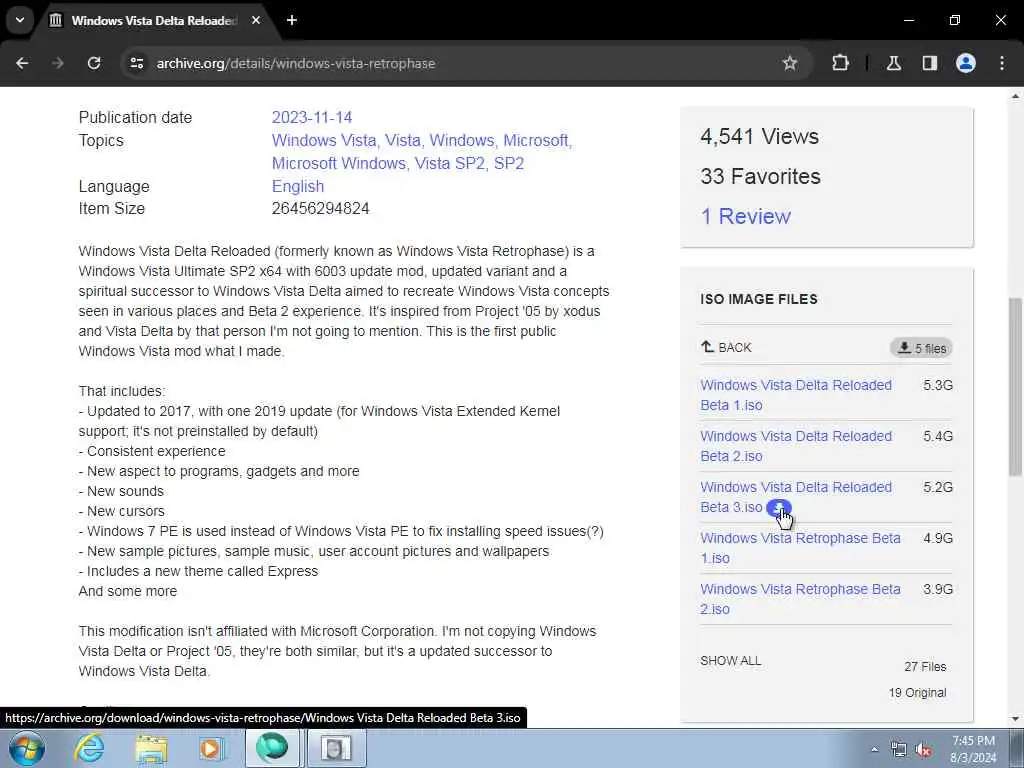
Task: Download Windows Vista Retrophase Beta 2.iso
Action: [800, 598]
